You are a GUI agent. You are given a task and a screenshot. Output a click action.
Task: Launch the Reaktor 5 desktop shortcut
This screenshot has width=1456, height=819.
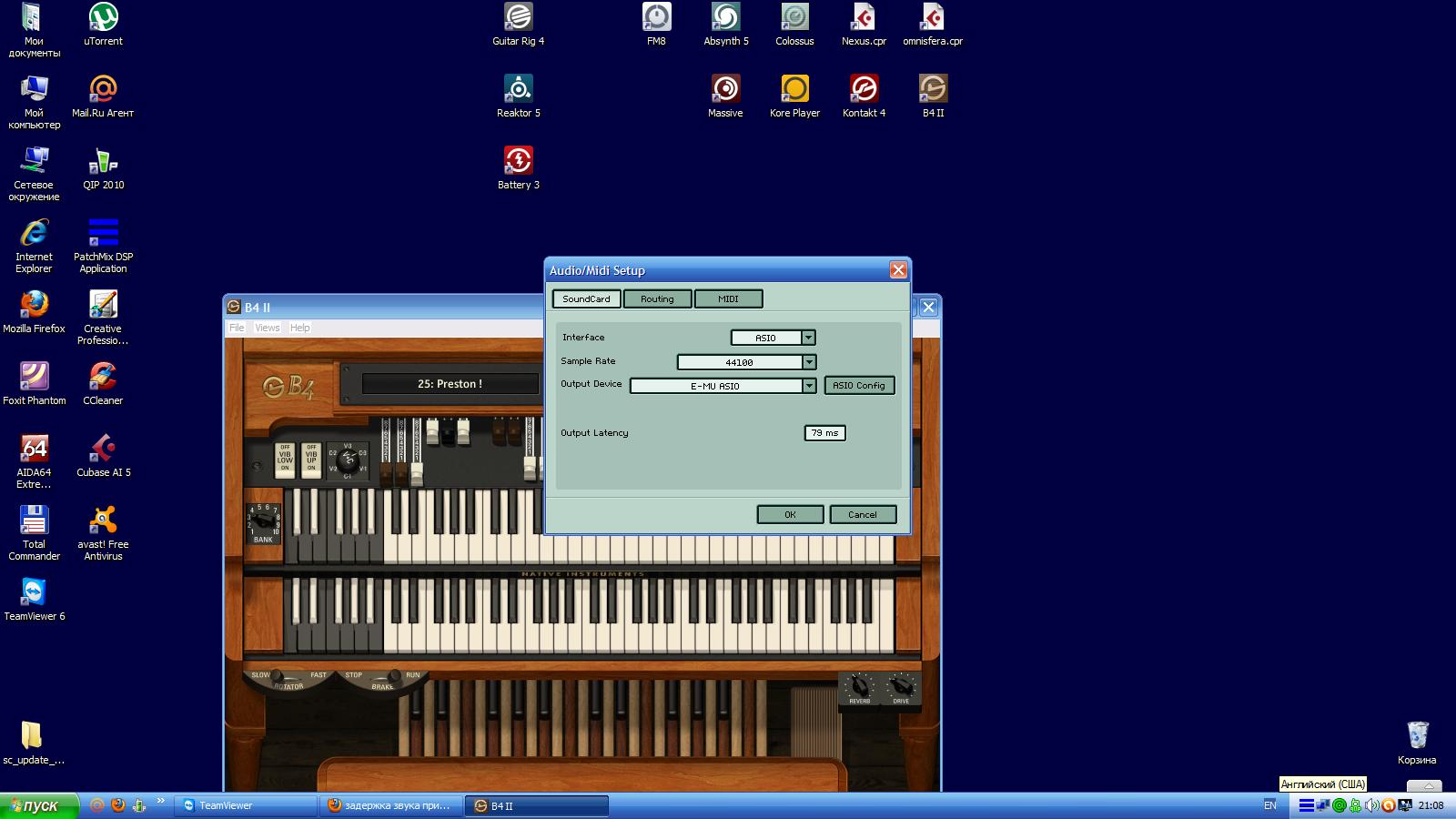[x=518, y=96]
